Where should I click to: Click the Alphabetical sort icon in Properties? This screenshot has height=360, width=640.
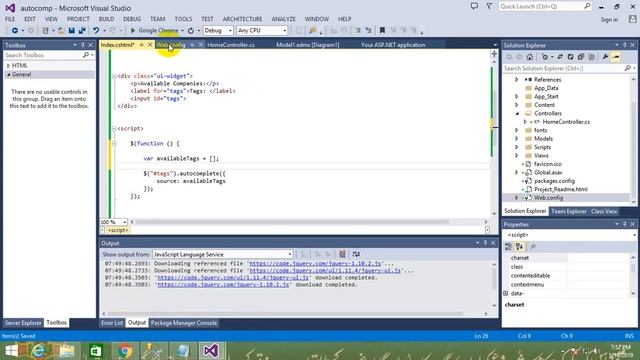[519, 247]
